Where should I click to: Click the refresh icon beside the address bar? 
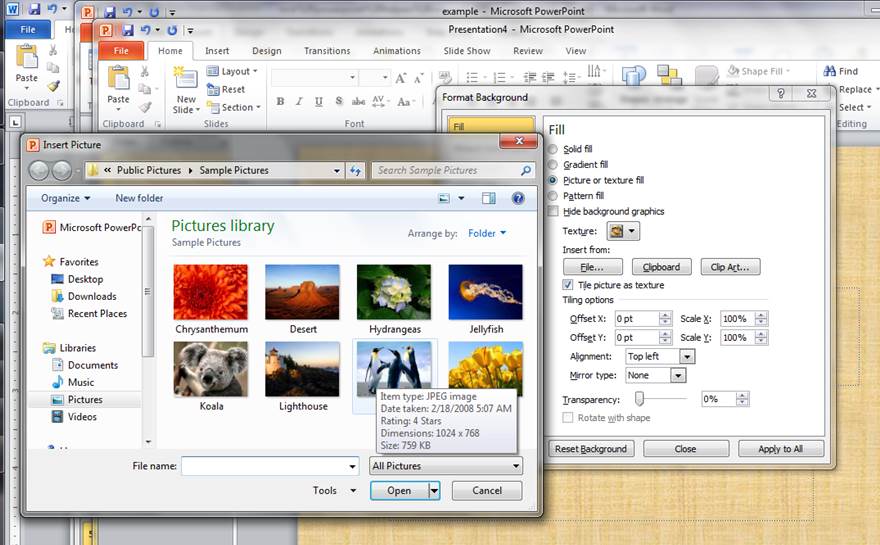coord(355,171)
